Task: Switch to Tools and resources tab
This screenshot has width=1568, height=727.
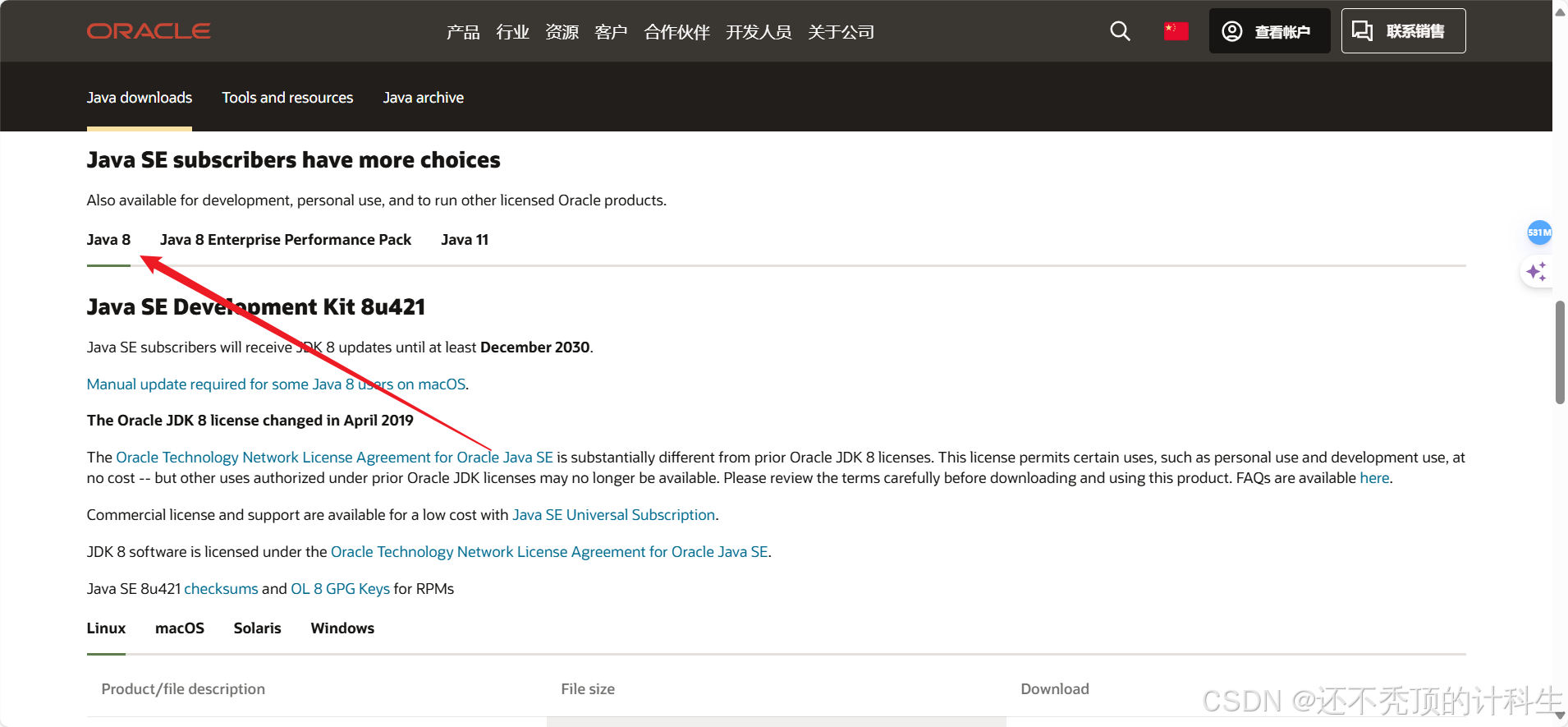Action: tap(287, 98)
